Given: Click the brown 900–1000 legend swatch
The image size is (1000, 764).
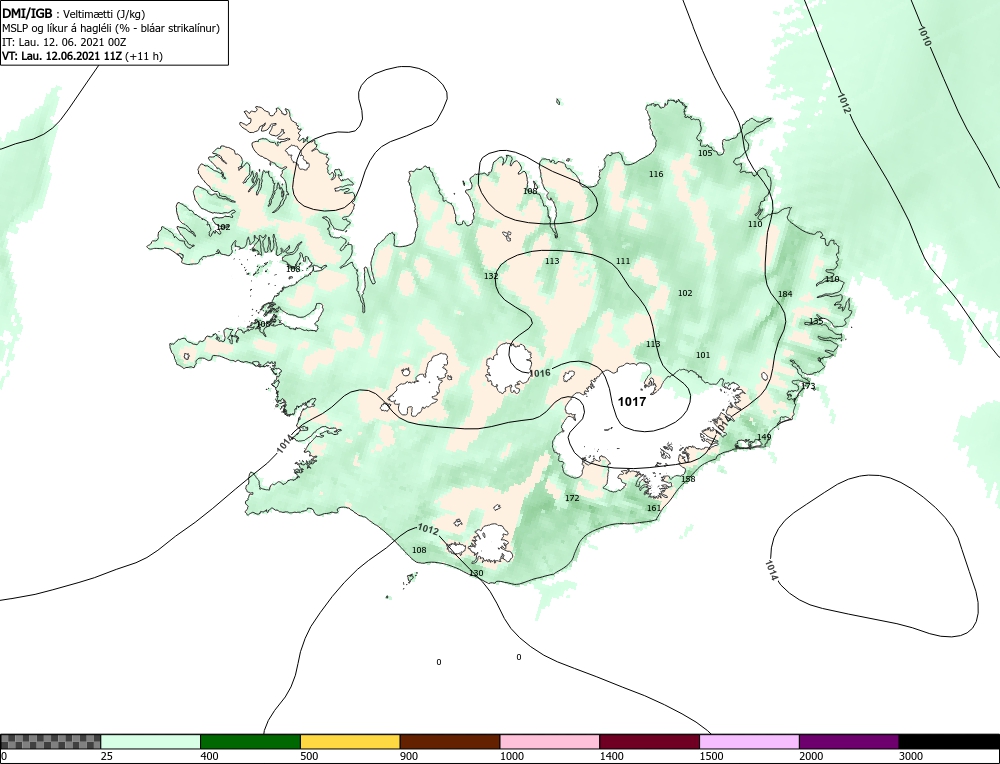Looking at the screenshot, I should (x=450, y=741).
